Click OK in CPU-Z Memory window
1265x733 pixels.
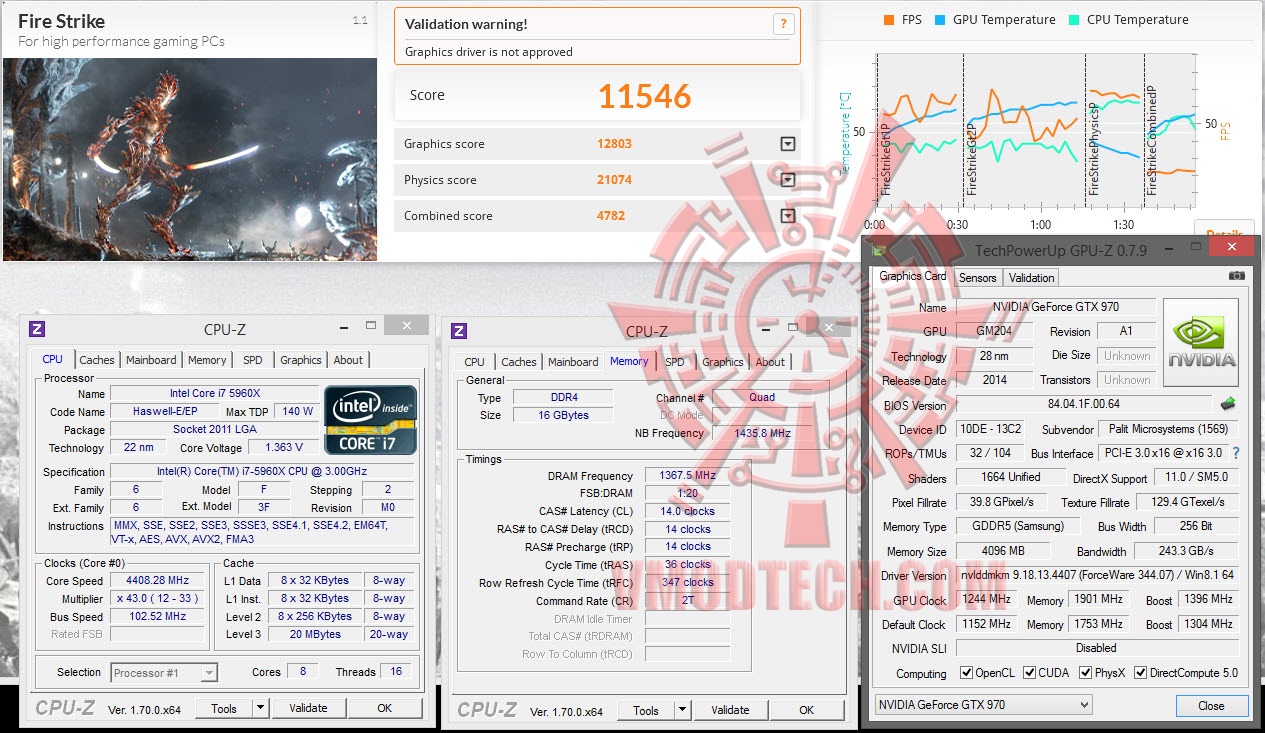tap(807, 710)
